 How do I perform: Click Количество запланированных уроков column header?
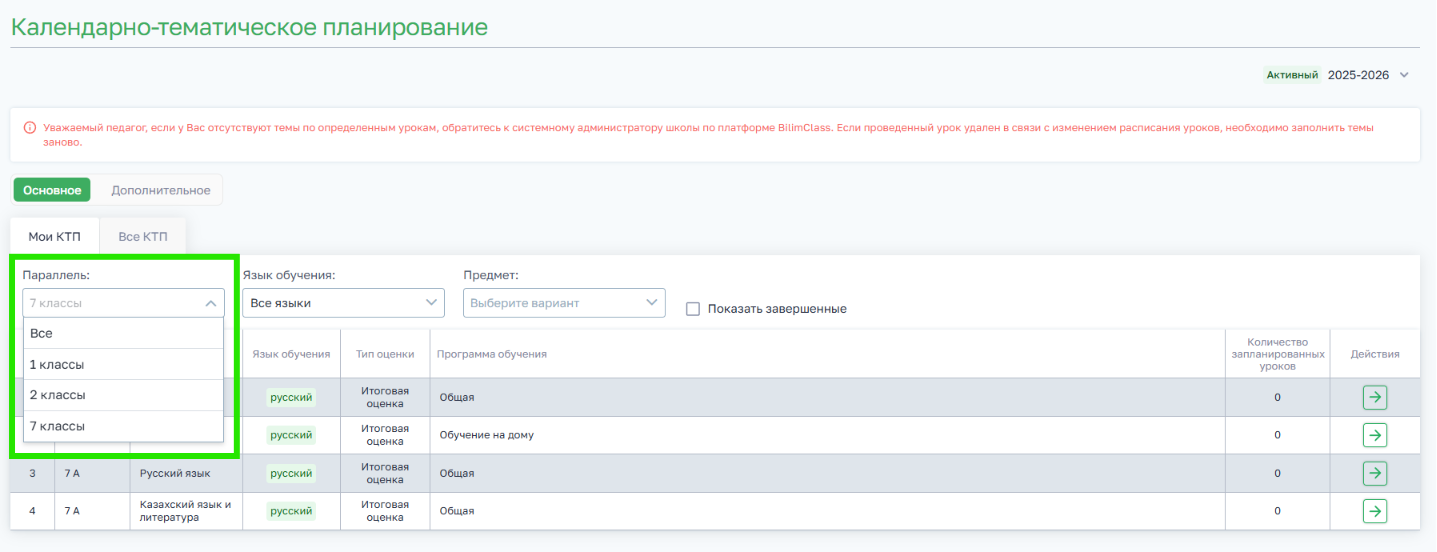point(1277,354)
